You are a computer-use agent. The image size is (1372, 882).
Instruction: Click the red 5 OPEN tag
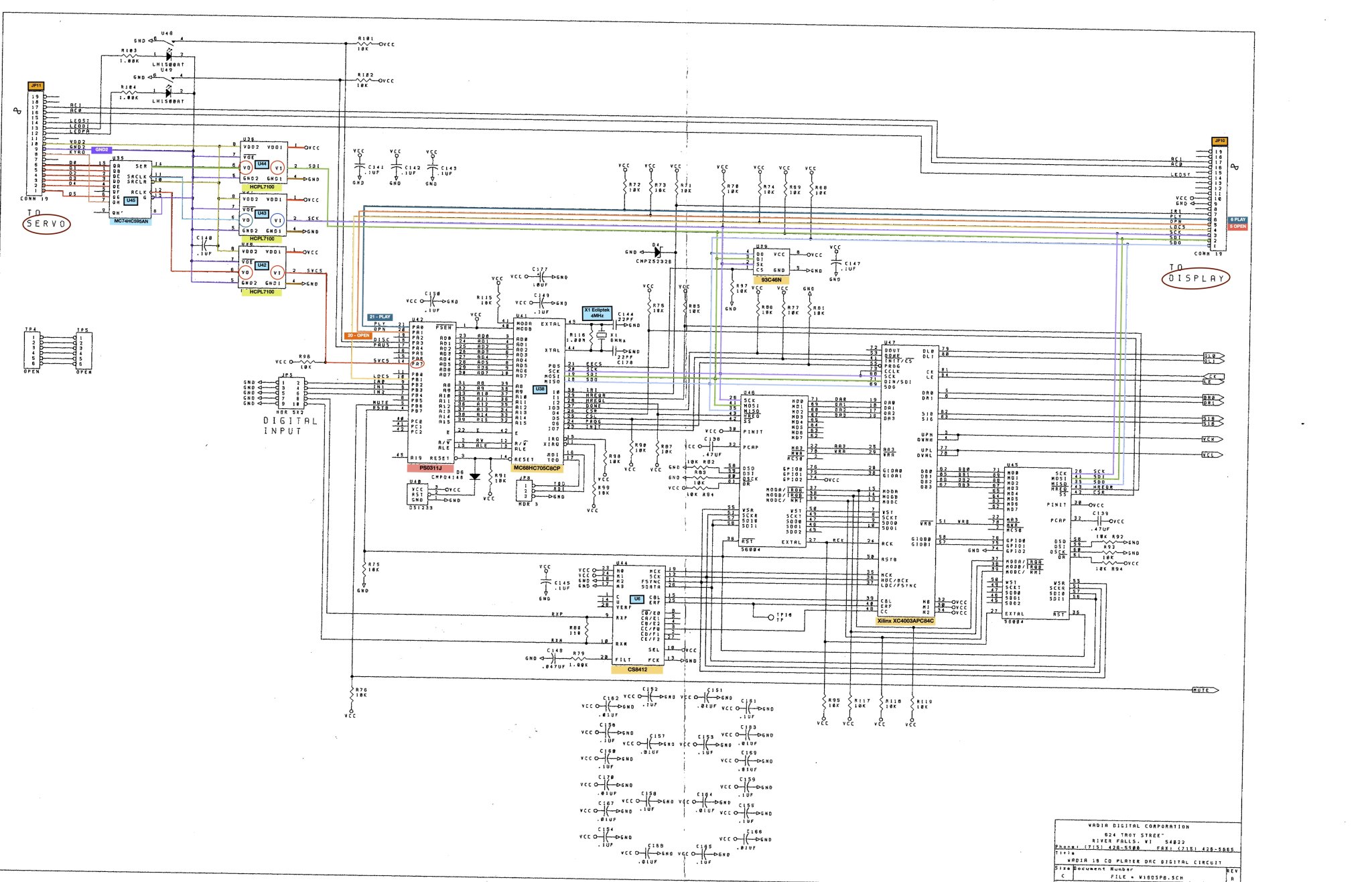[x=1238, y=227]
